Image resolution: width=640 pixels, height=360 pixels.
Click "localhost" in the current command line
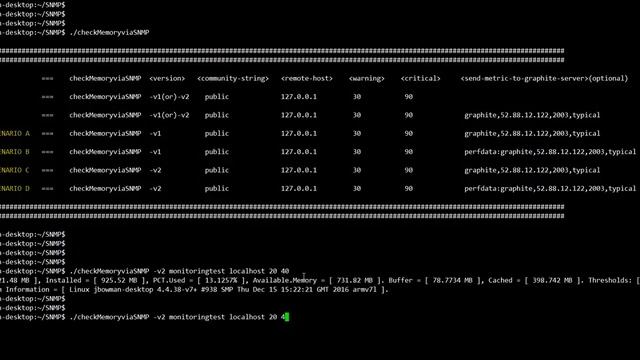(247, 317)
